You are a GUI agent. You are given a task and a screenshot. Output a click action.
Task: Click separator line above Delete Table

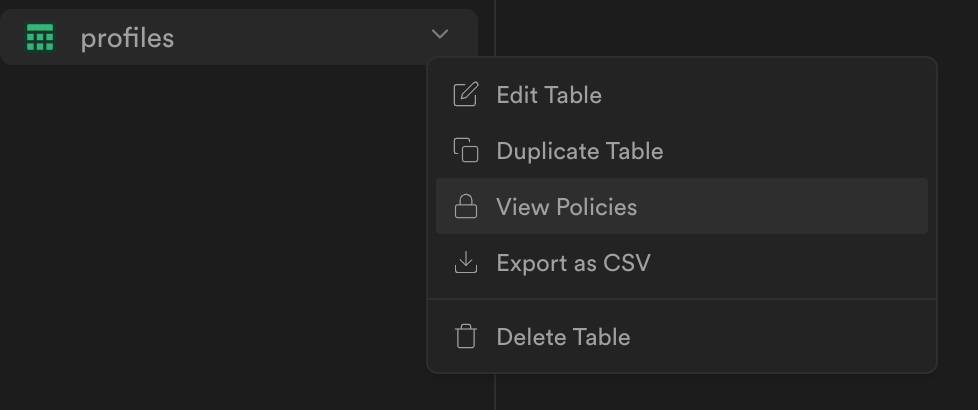(x=682, y=299)
